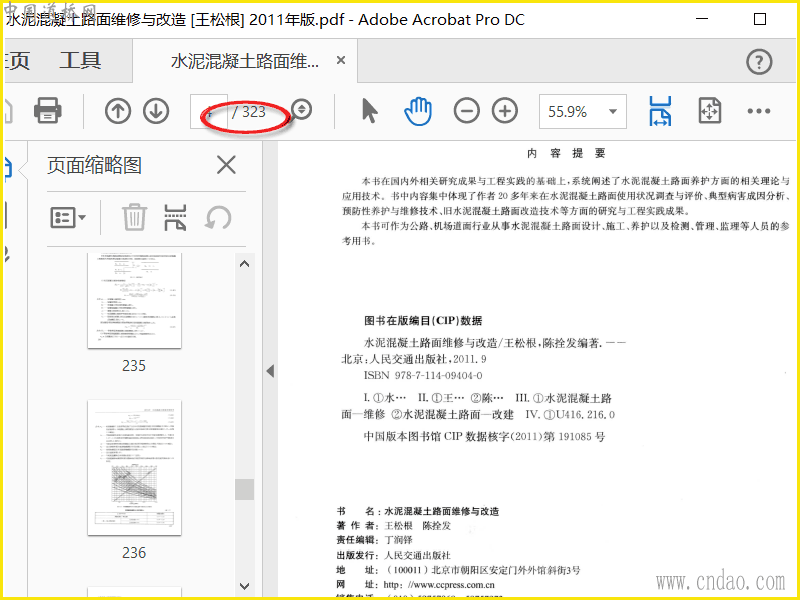The height and width of the screenshot is (600, 800).
Task: Select the 水泥混凝土路面维... document tab
Action: pyautogui.click(x=245, y=61)
